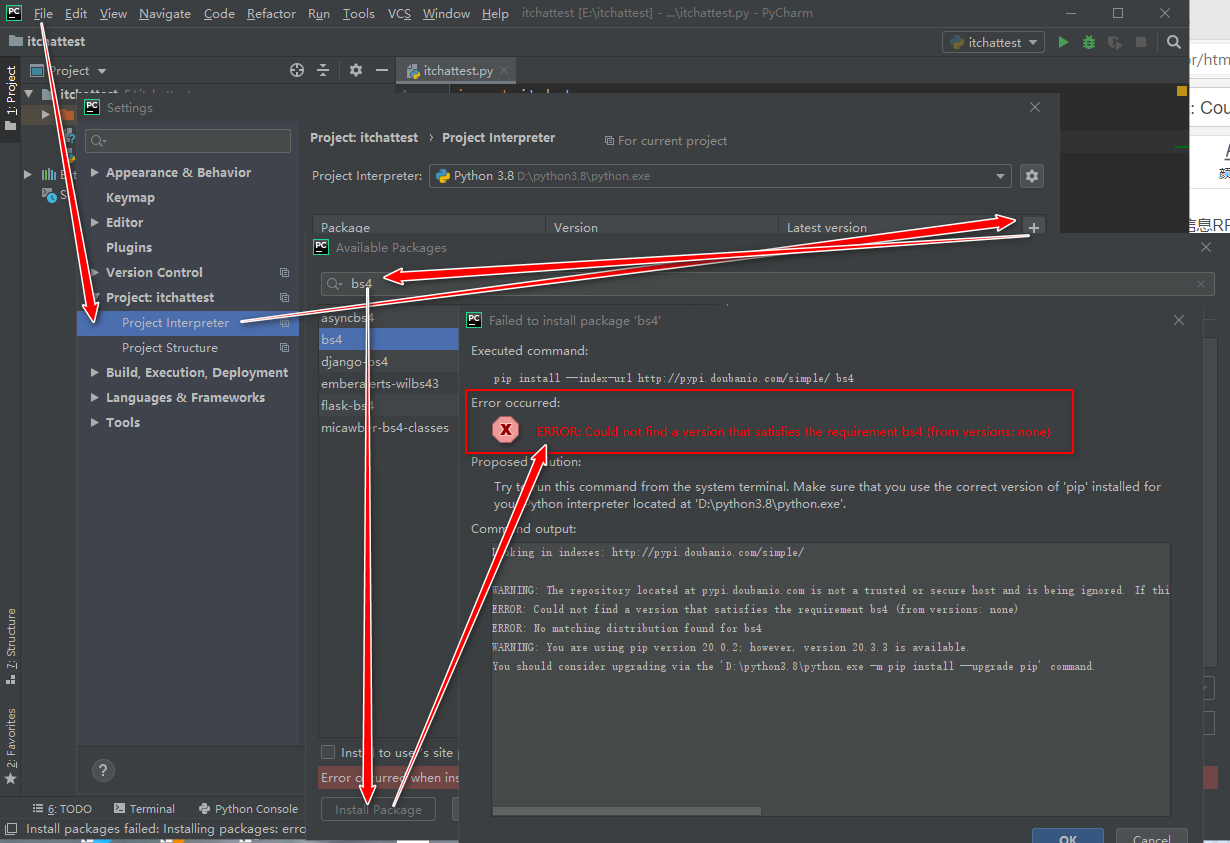Hide the Project panel with minus icon
Image resolution: width=1230 pixels, height=843 pixels.
point(381,70)
